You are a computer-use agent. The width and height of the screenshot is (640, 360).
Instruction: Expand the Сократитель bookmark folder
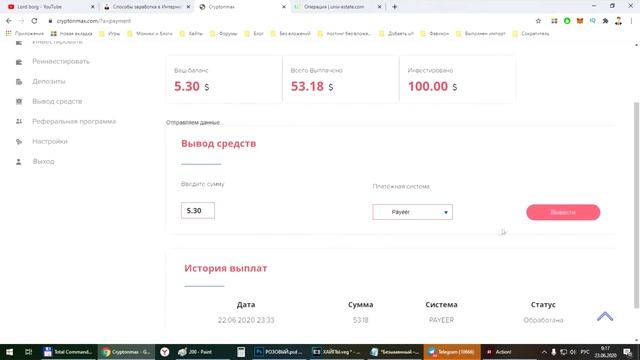531,33
